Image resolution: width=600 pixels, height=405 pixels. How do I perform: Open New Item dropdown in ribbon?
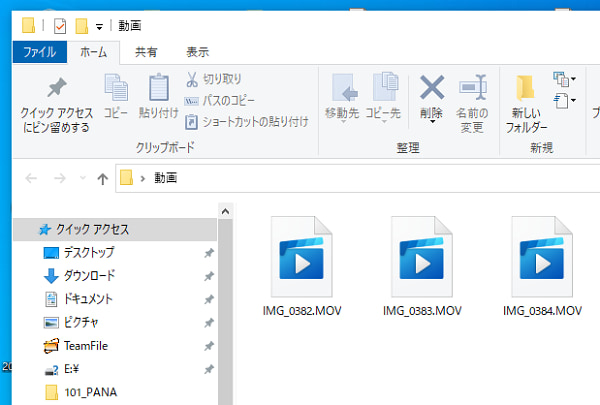[564, 80]
